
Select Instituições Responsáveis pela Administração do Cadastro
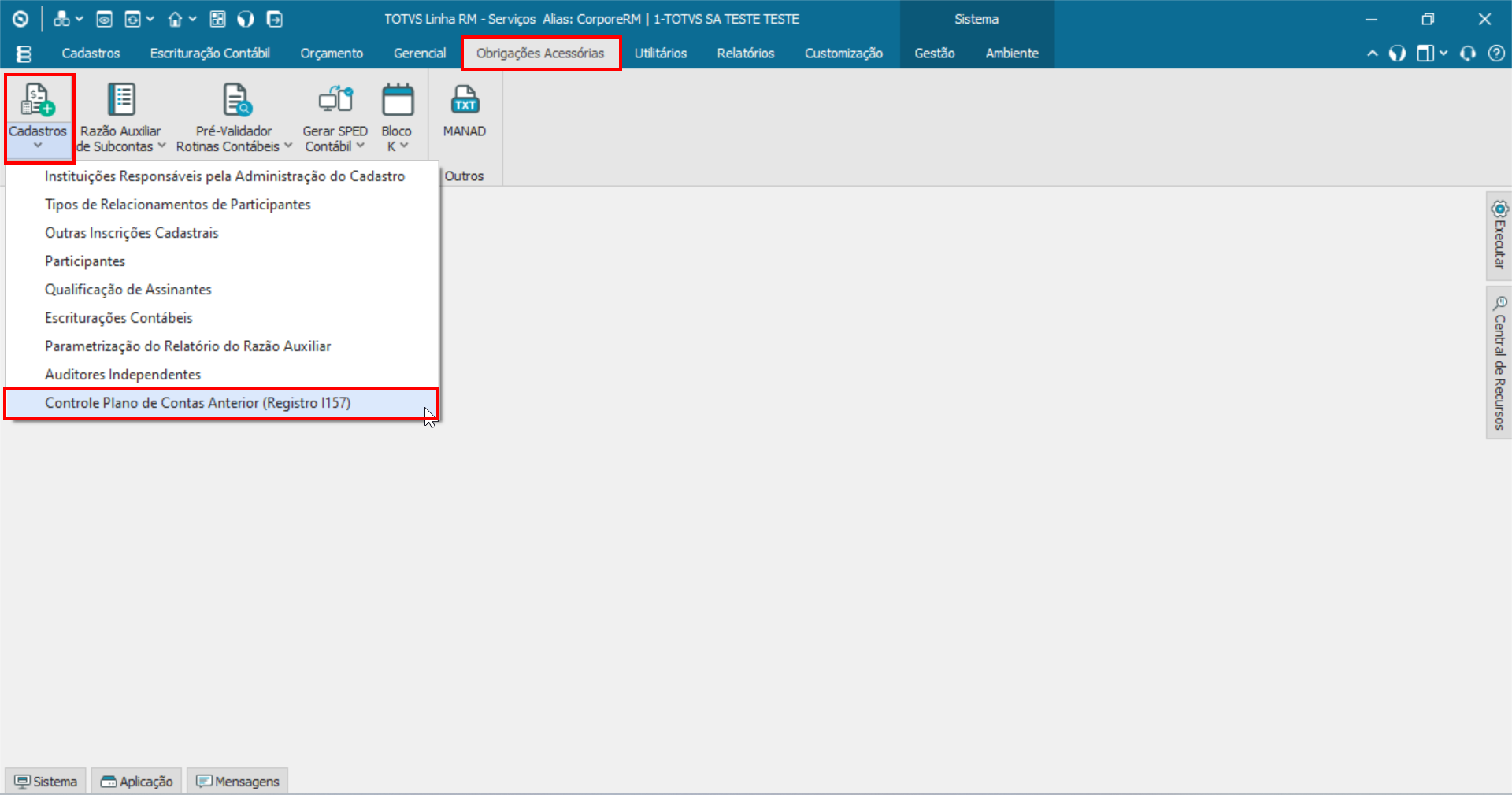click(x=222, y=176)
